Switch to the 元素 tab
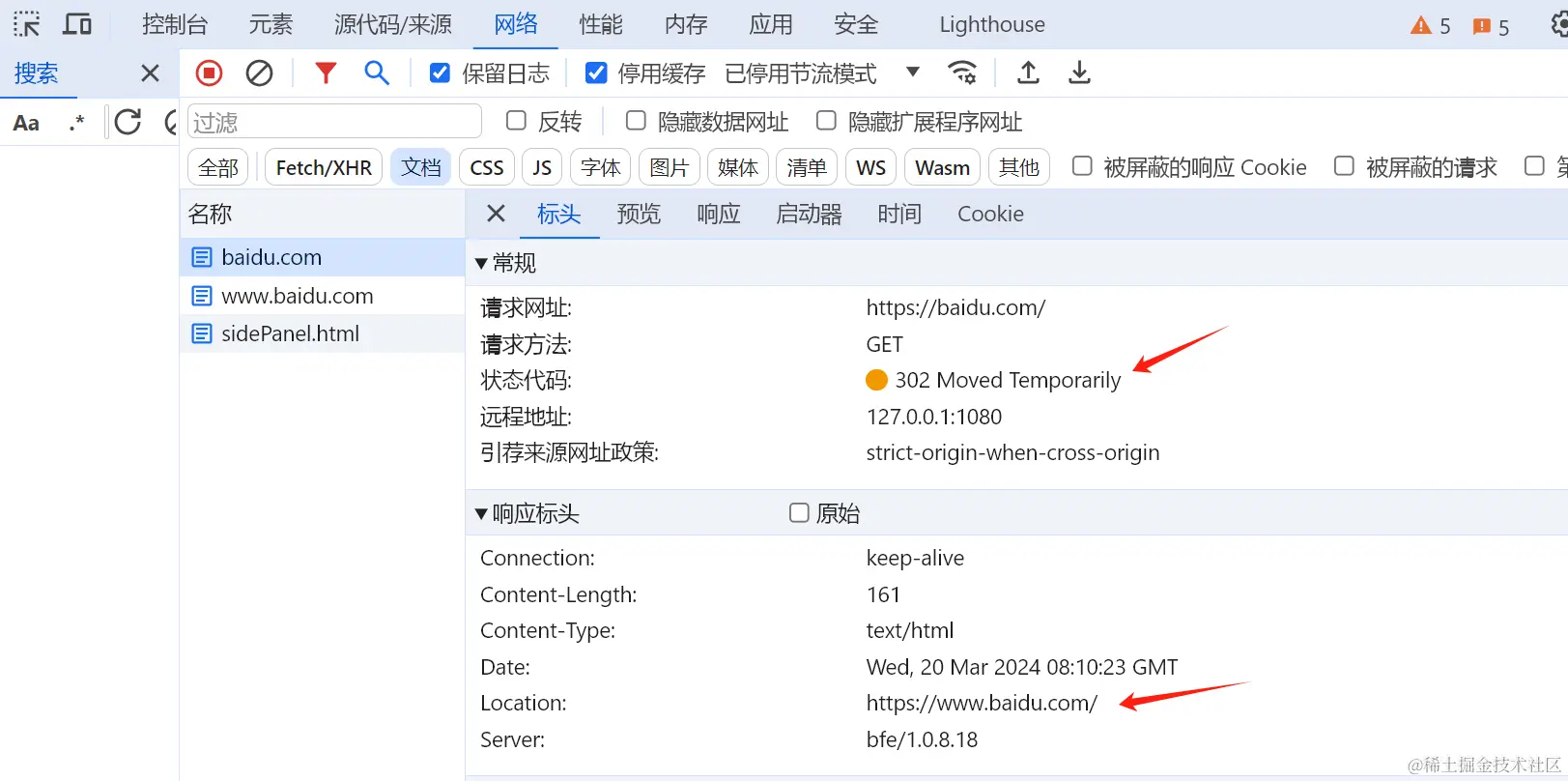Screen dimensions: 1568x781 coord(271,24)
